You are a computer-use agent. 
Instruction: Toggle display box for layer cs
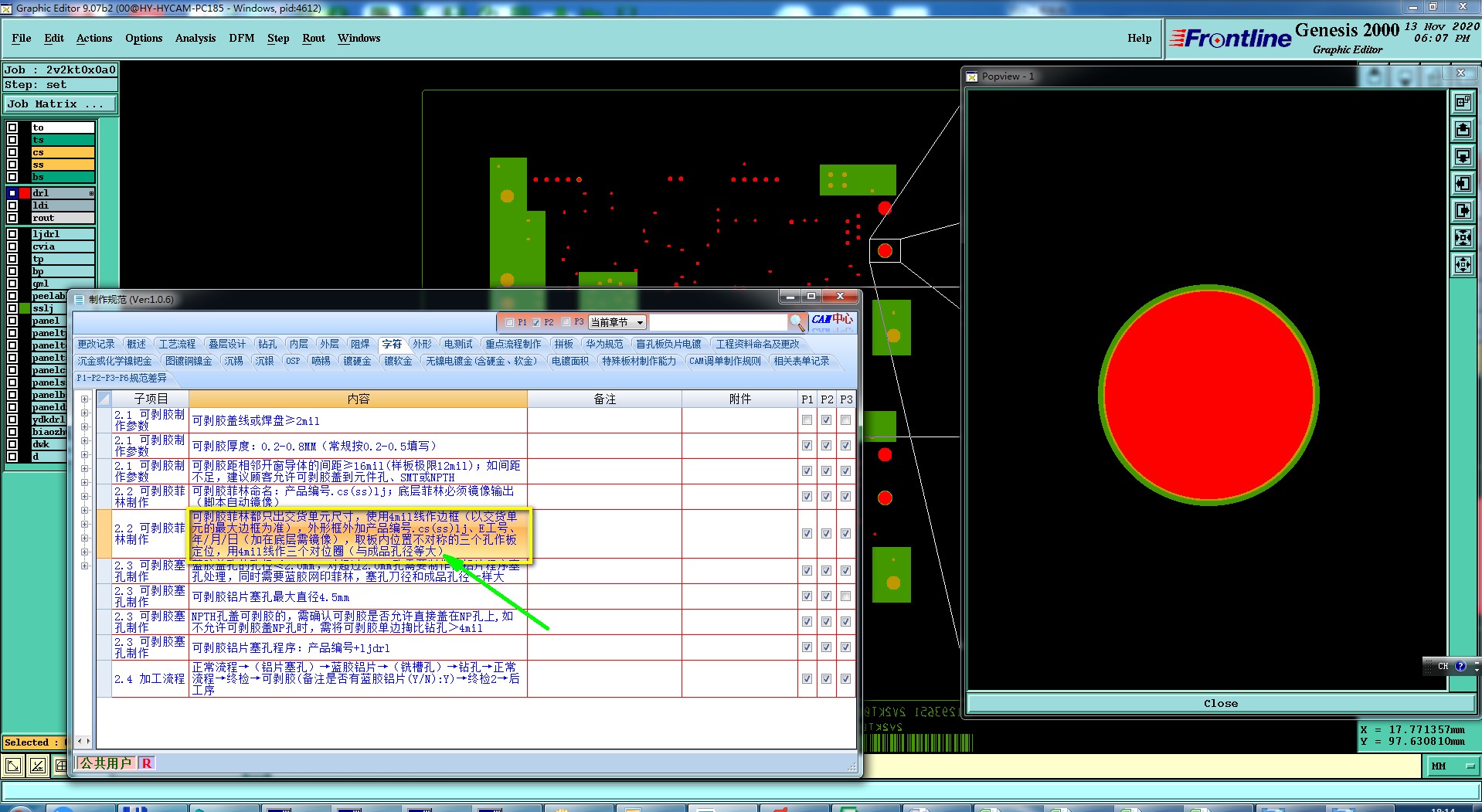point(12,152)
